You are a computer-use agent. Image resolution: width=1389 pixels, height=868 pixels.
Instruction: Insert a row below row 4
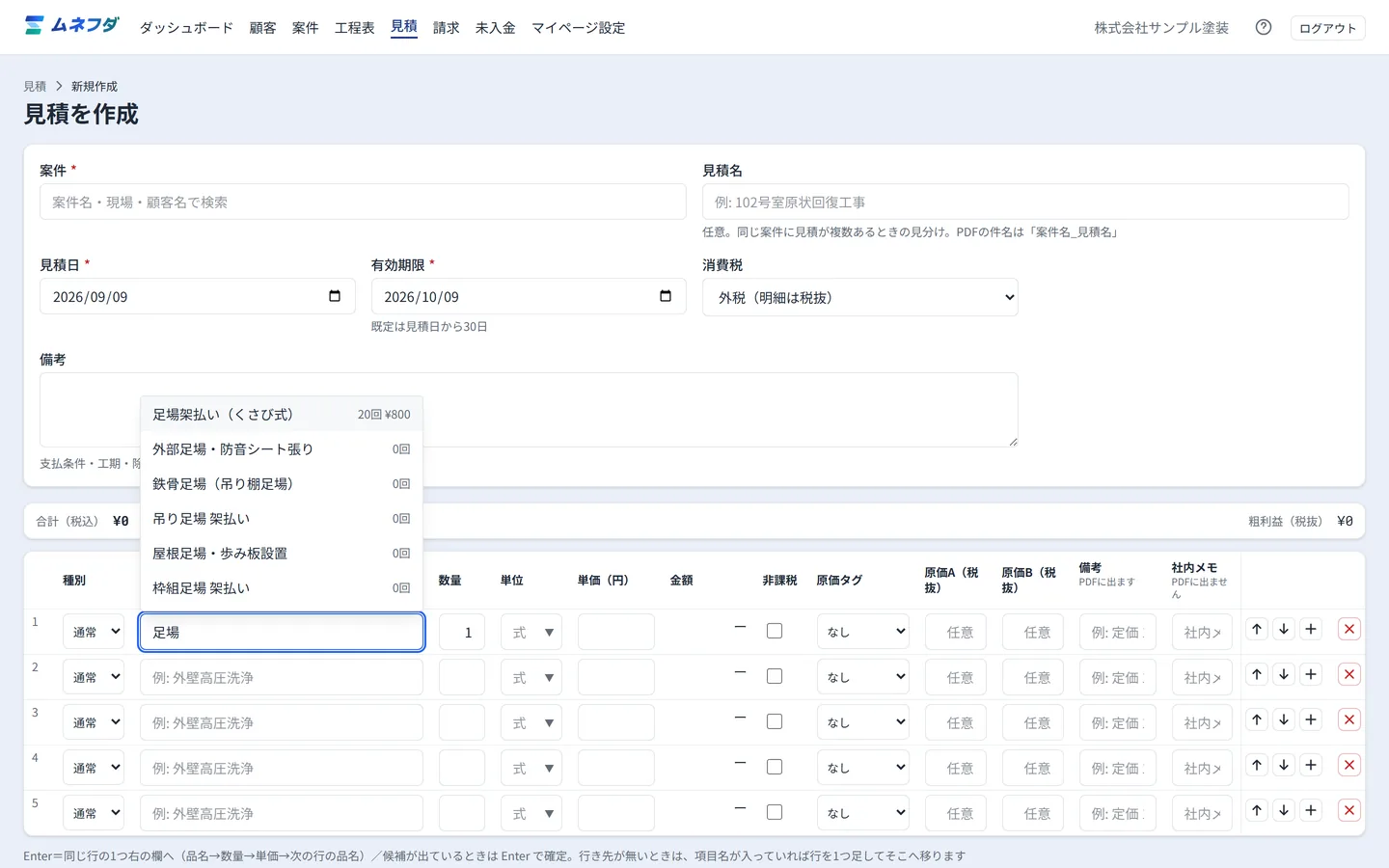point(1311,765)
